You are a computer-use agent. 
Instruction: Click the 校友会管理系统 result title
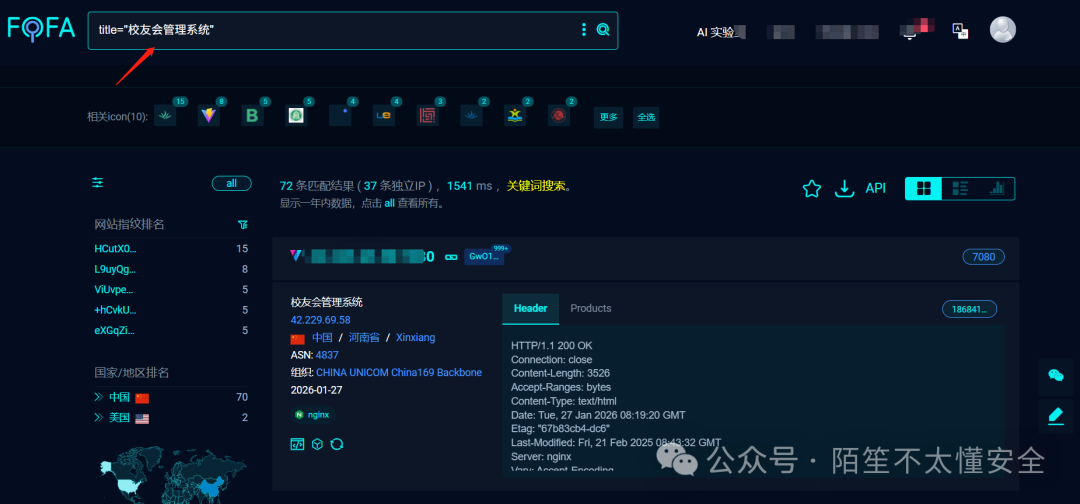coord(326,302)
